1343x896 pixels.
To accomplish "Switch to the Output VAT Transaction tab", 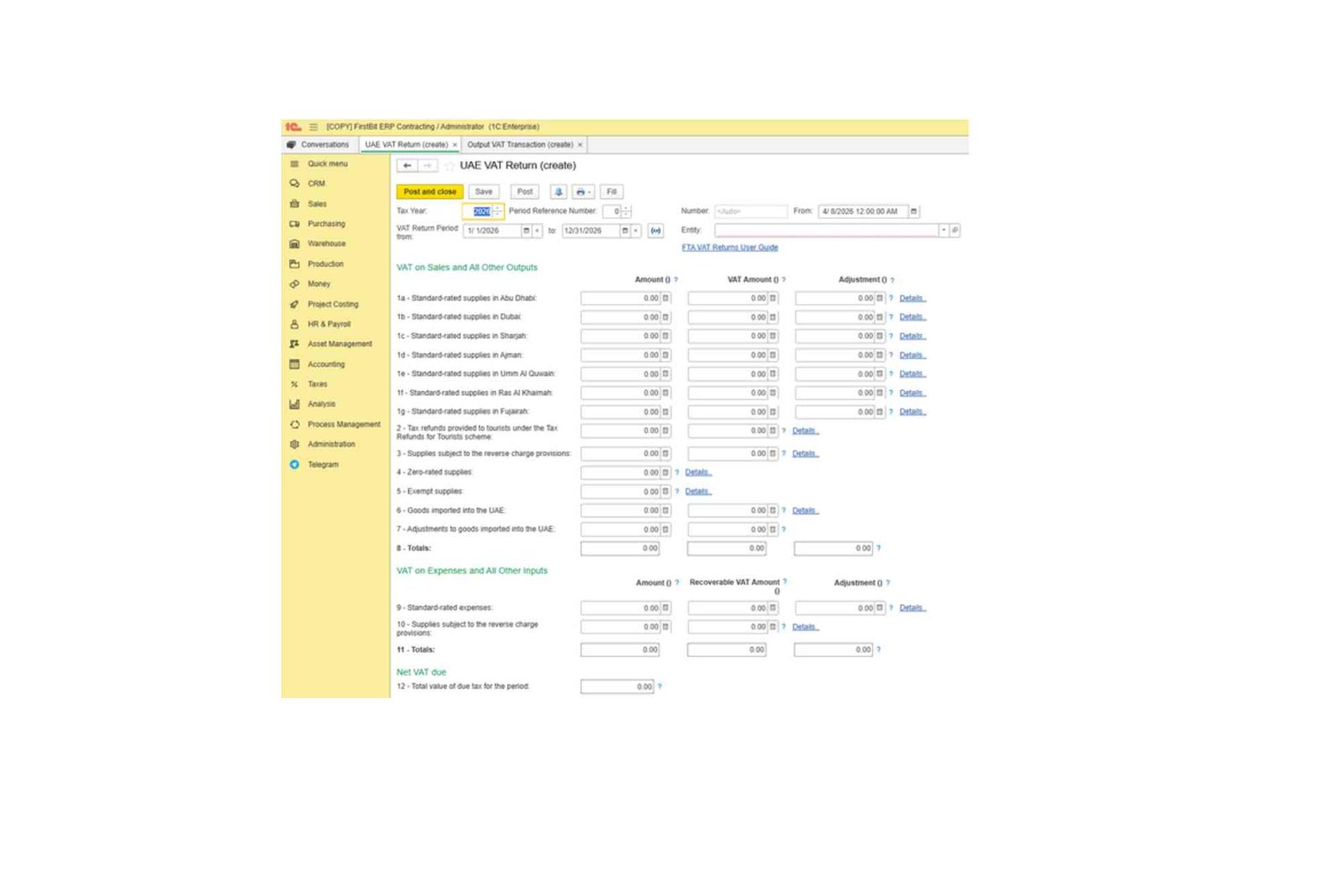I will click(x=520, y=144).
